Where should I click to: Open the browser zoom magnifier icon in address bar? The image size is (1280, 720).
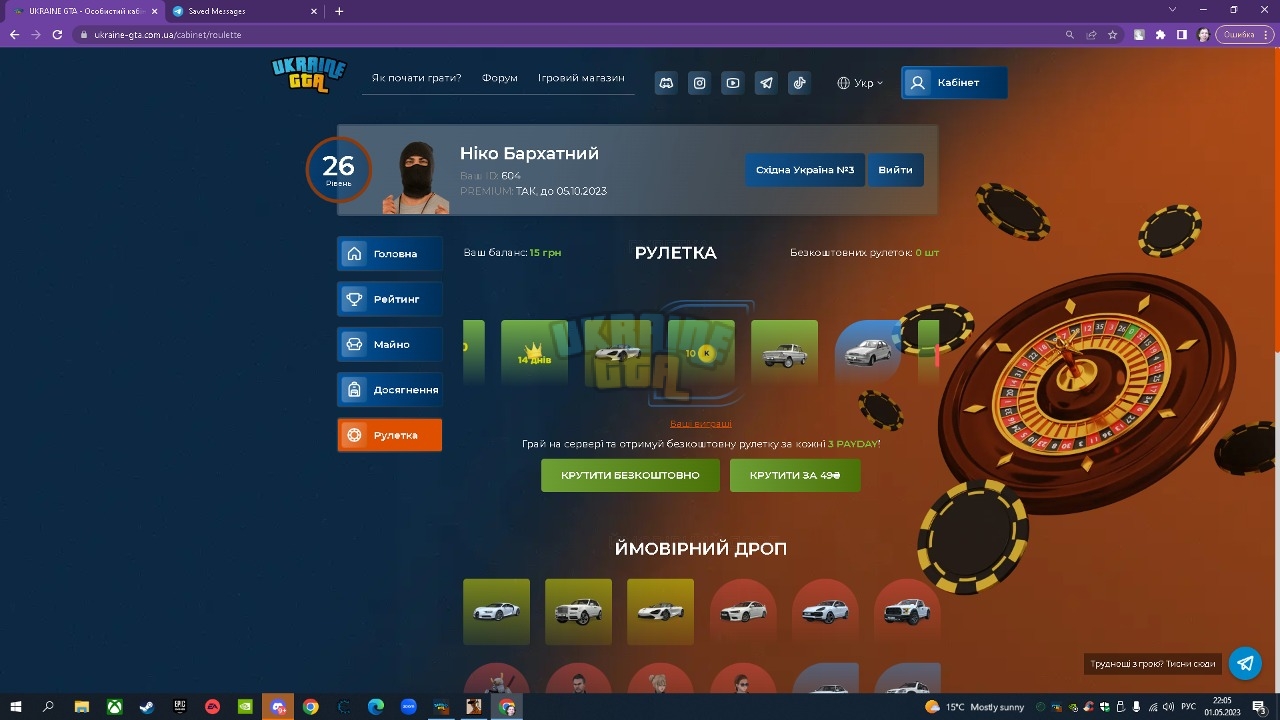click(x=1070, y=34)
